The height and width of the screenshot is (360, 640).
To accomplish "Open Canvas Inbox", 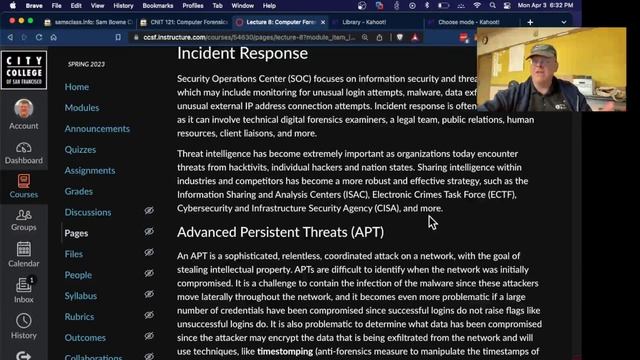I will pos(24,290).
